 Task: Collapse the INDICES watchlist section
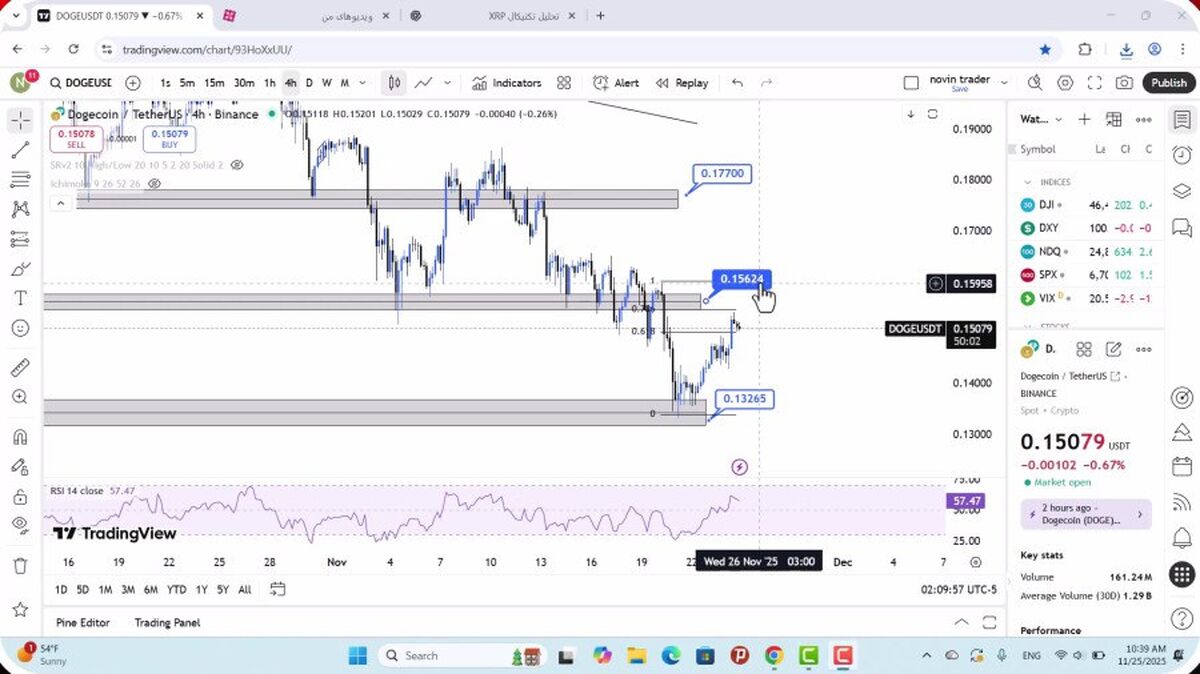pyautogui.click(x=1027, y=182)
